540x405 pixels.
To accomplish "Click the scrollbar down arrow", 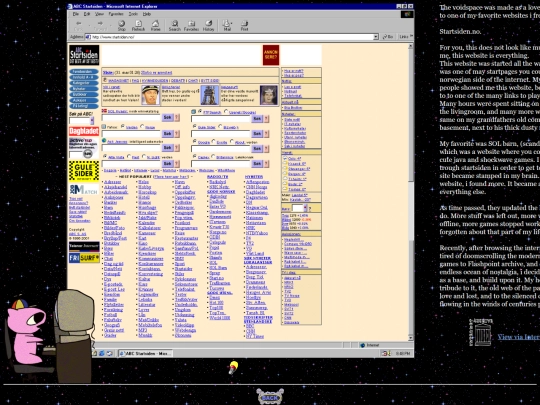I will 411,338.
